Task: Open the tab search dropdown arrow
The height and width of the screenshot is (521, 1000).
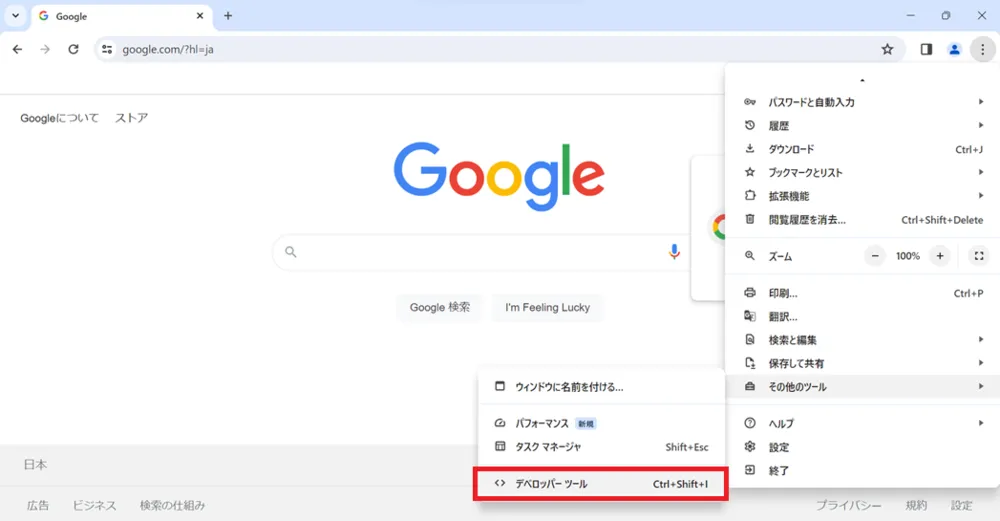Action: pos(15,15)
